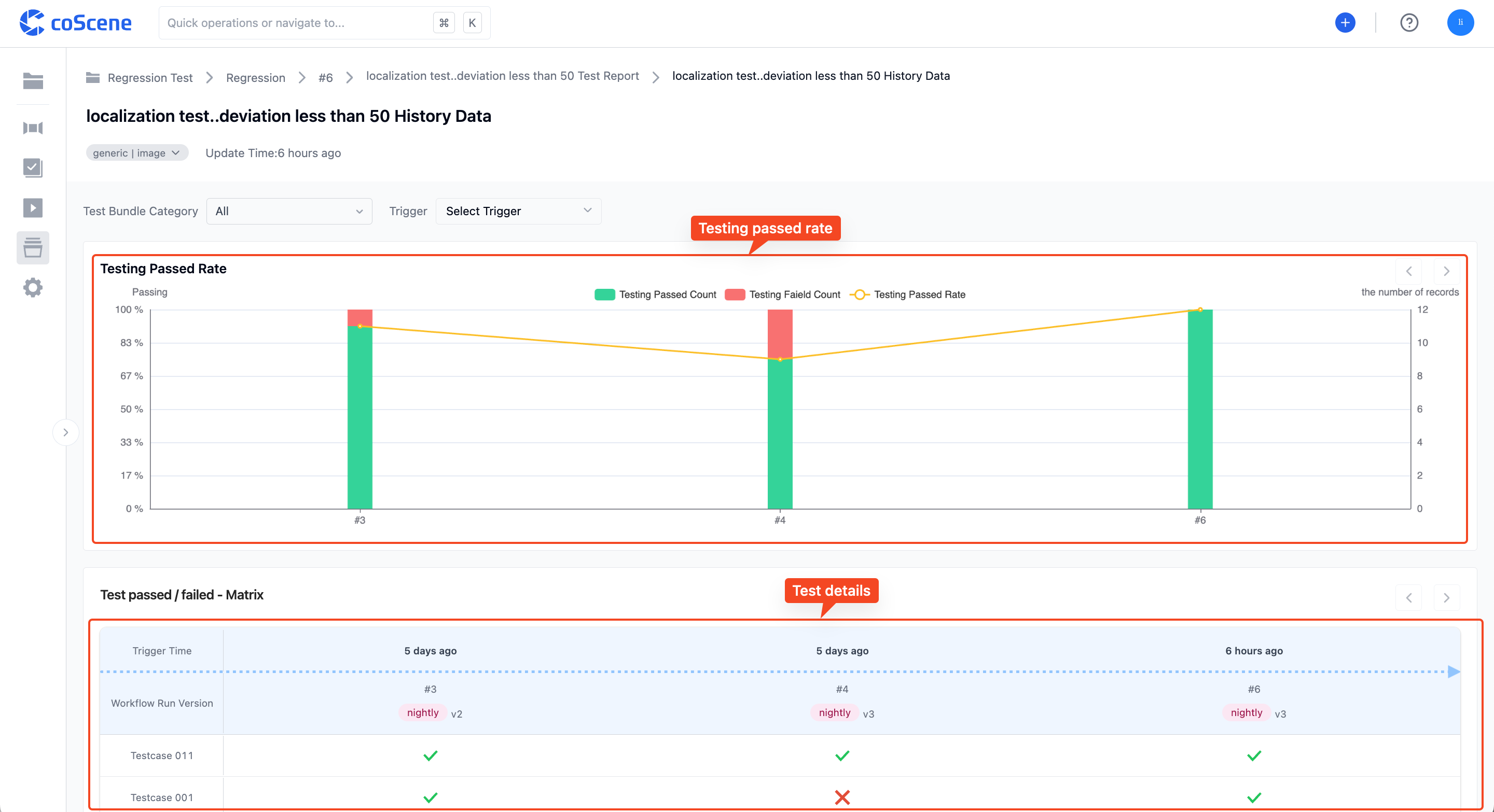This screenshot has height=812, width=1494.
Task: Go to previous page of Testing Passed Rate chart
Action: pyautogui.click(x=1409, y=271)
